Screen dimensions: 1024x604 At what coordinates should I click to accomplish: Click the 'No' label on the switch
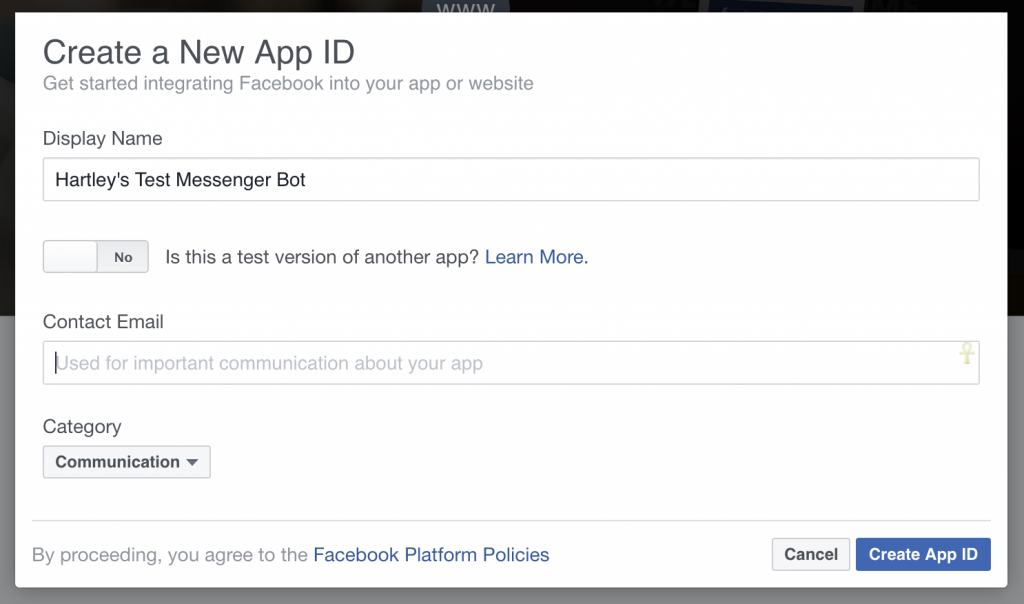tap(123, 257)
